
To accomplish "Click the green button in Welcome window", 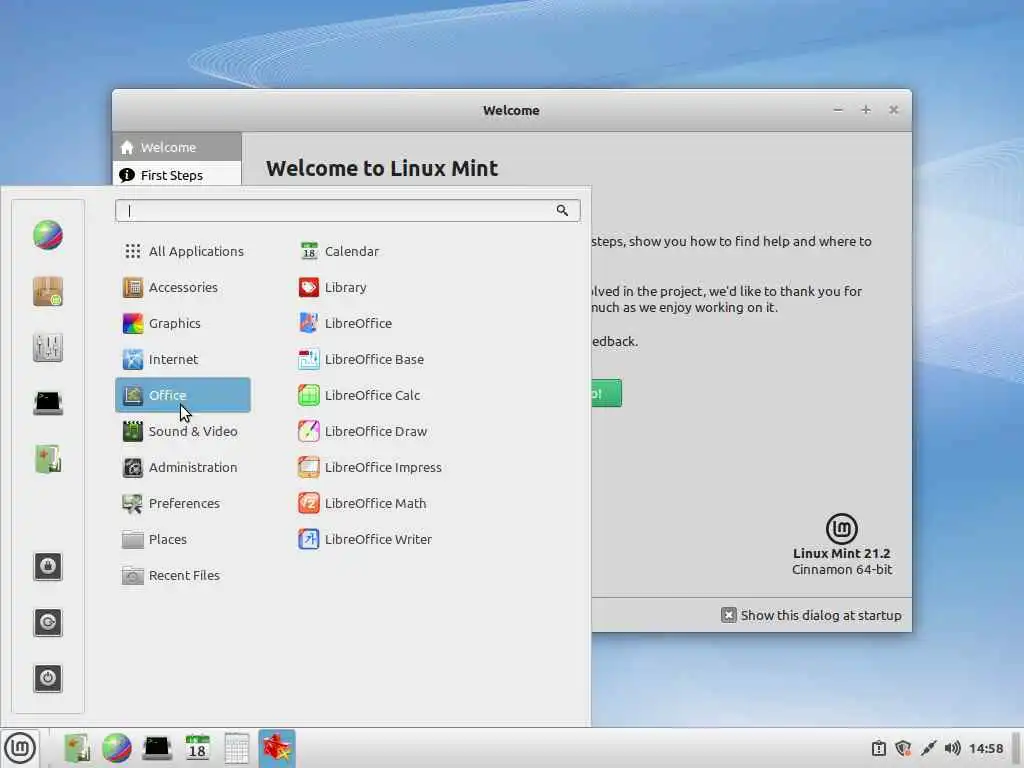I will click(606, 393).
